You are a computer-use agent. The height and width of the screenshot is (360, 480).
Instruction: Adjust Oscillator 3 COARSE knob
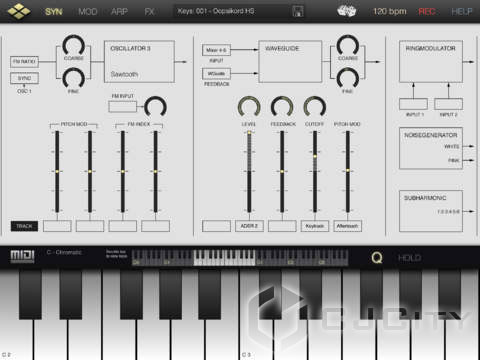tap(74, 46)
